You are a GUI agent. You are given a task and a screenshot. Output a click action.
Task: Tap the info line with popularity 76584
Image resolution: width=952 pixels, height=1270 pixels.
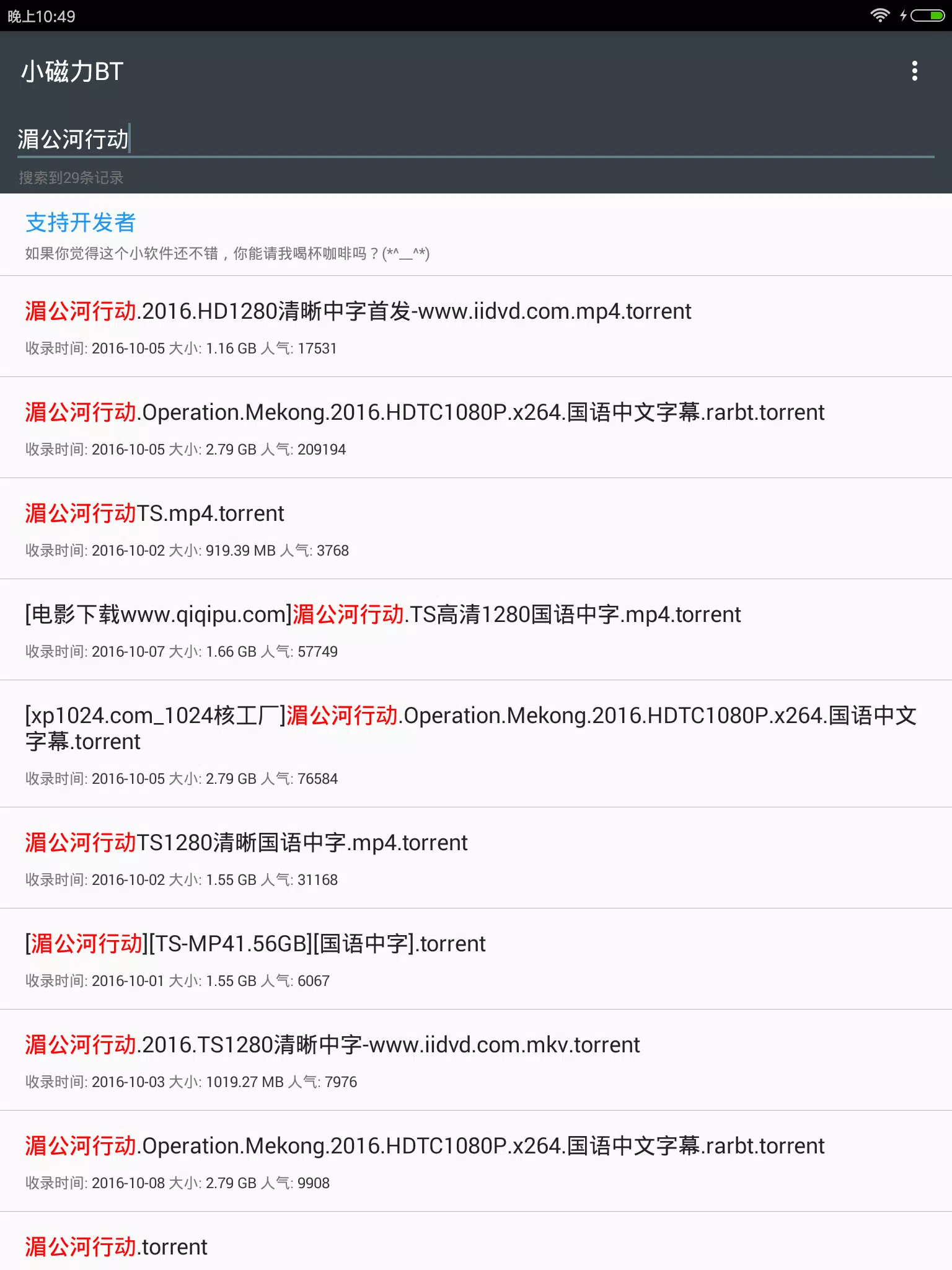click(x=182, y=779)
